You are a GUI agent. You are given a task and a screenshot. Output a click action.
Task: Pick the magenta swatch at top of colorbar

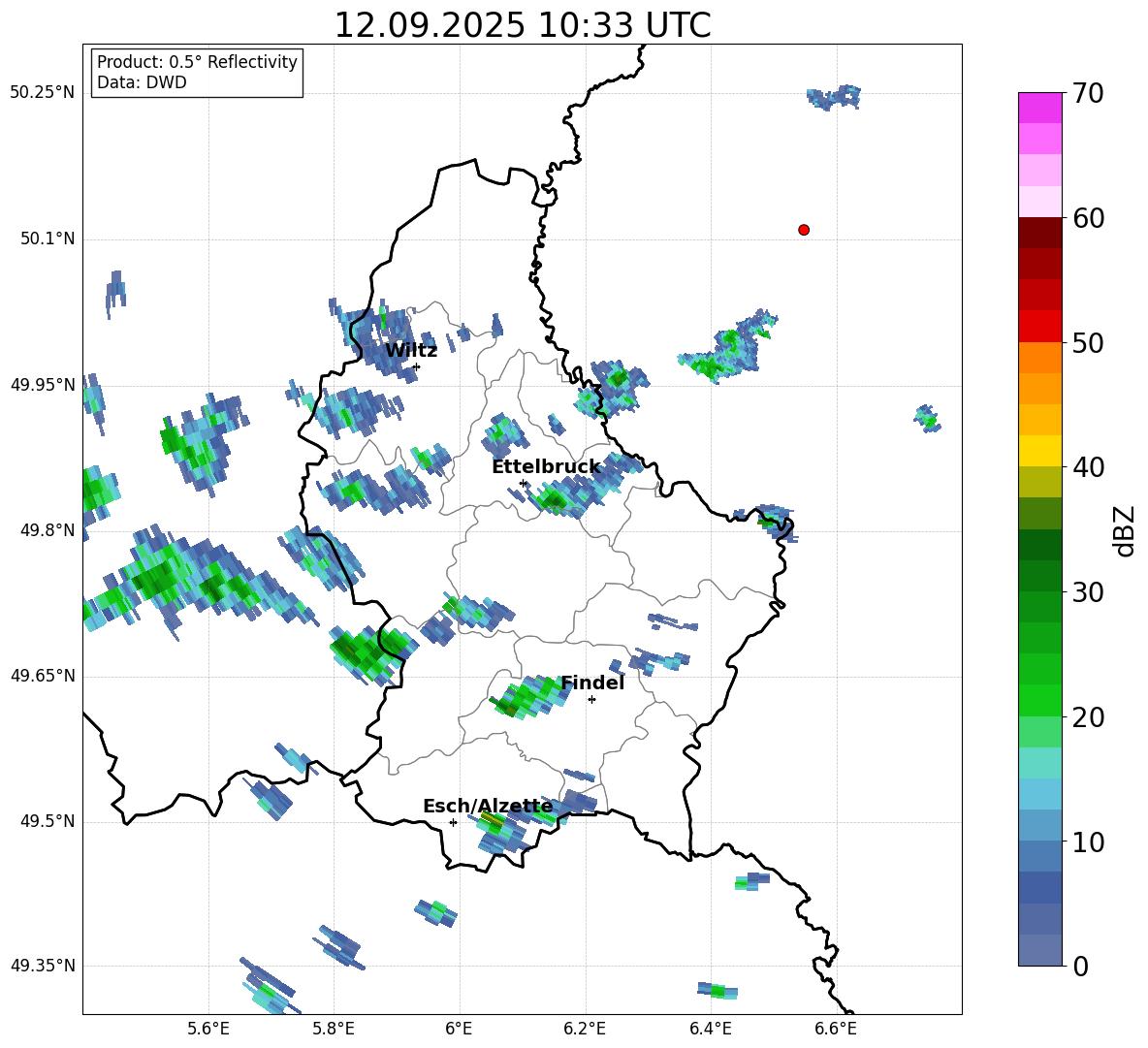[x=1040, y=108]
